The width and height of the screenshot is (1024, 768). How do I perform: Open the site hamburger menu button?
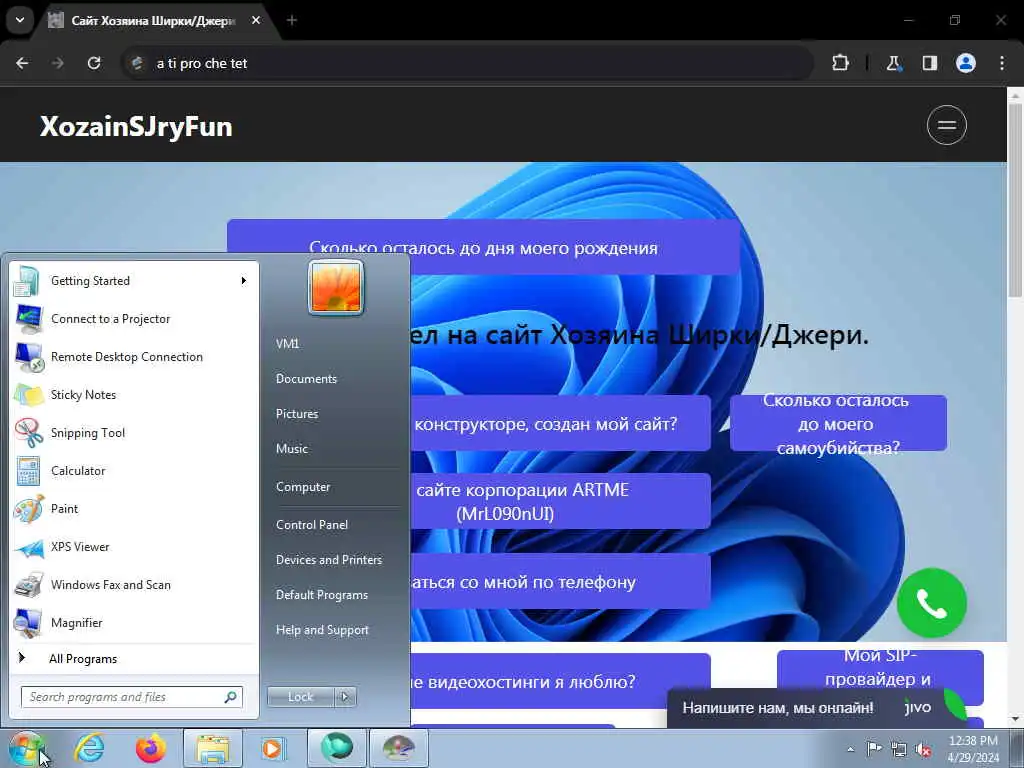(x=946, y=125)
